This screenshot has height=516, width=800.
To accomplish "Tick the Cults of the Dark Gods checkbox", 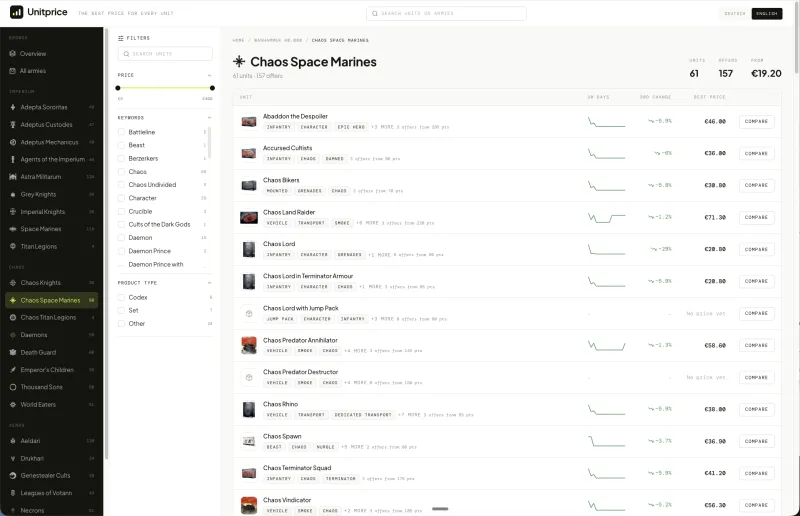I will (x=121, y=225).
